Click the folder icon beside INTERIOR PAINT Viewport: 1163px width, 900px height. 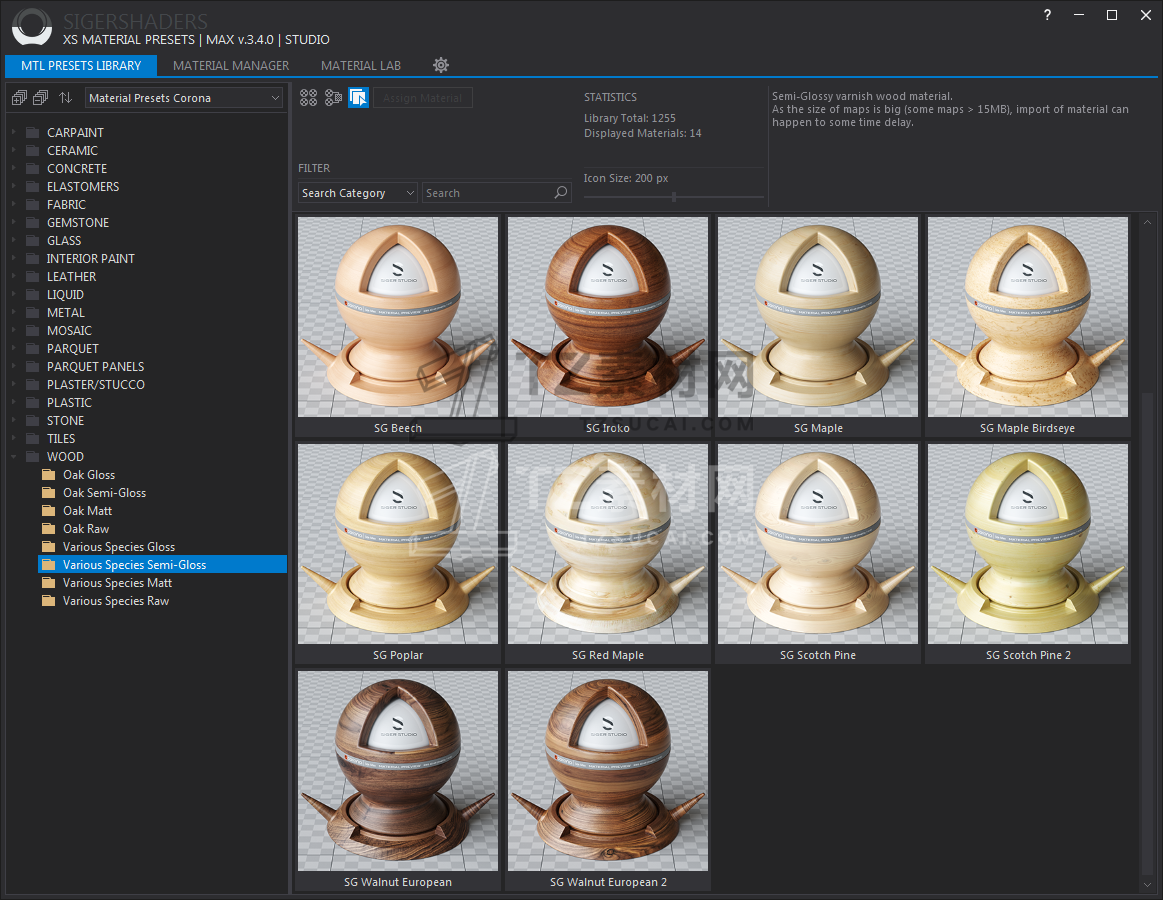pos(33,259)
